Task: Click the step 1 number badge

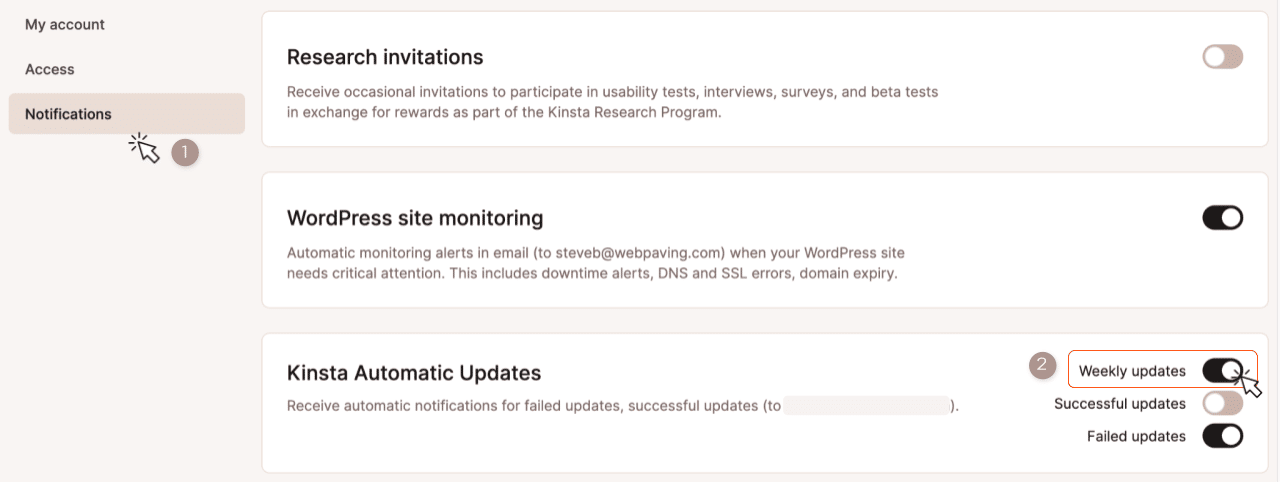Action: click(185, 152)
